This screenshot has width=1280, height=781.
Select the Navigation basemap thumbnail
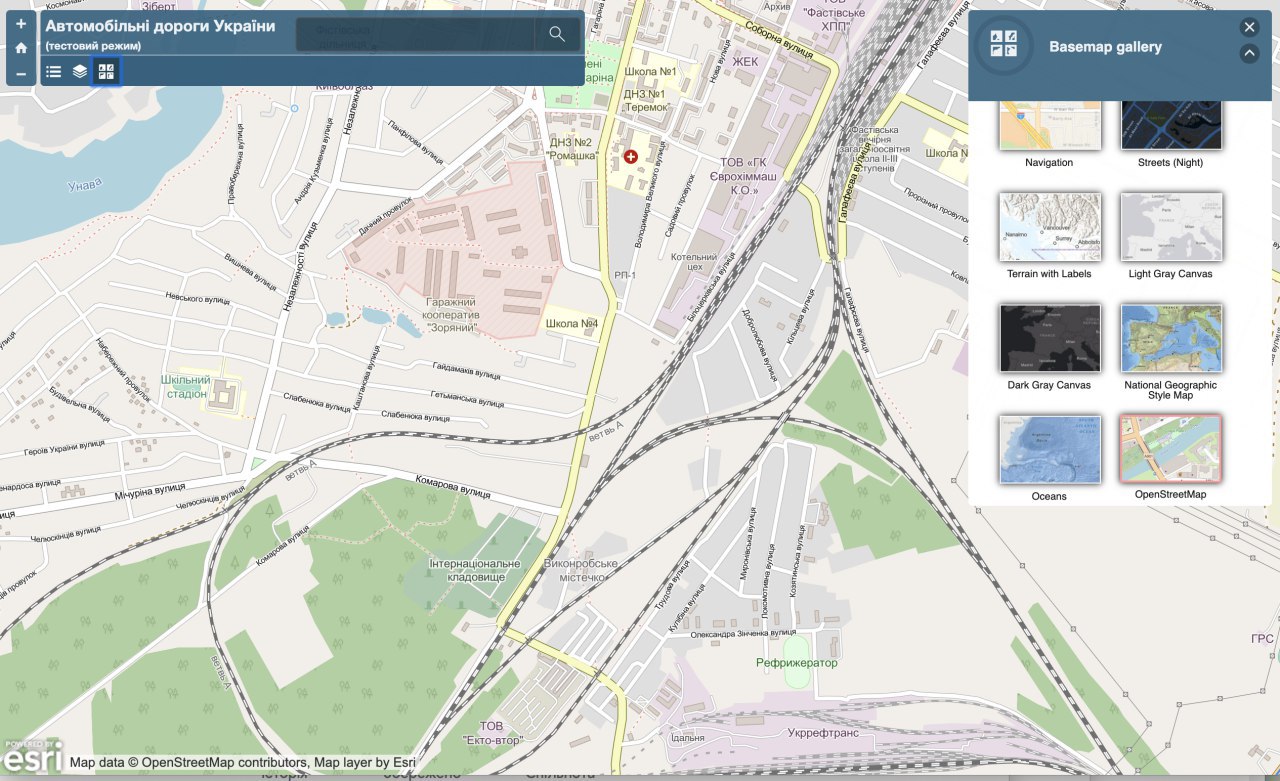point(1050,126)
